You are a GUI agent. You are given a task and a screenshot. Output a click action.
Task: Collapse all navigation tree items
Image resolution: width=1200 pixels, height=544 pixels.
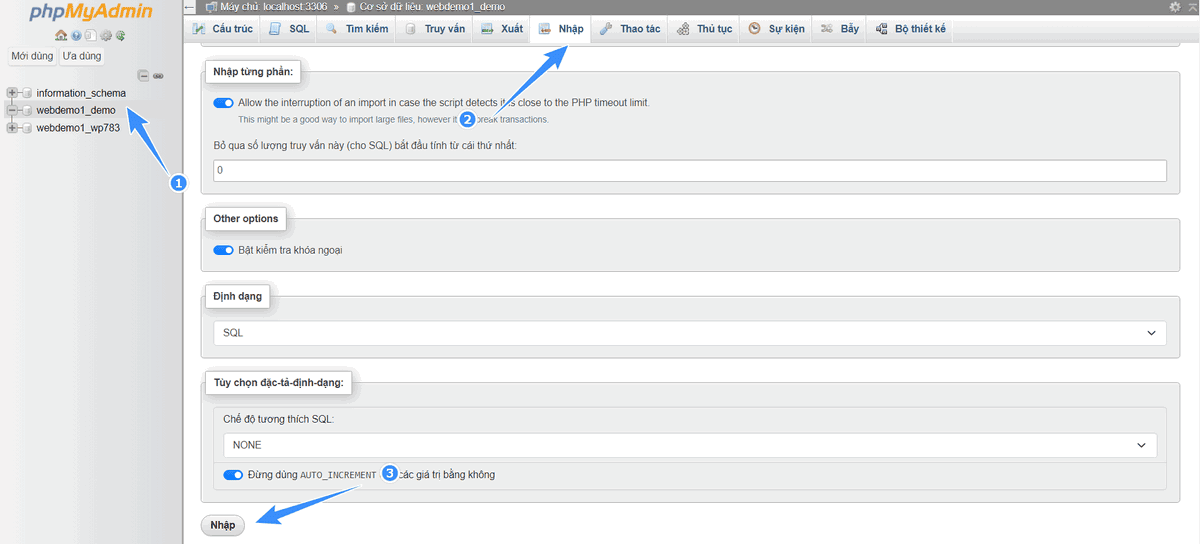pos(143,76)
